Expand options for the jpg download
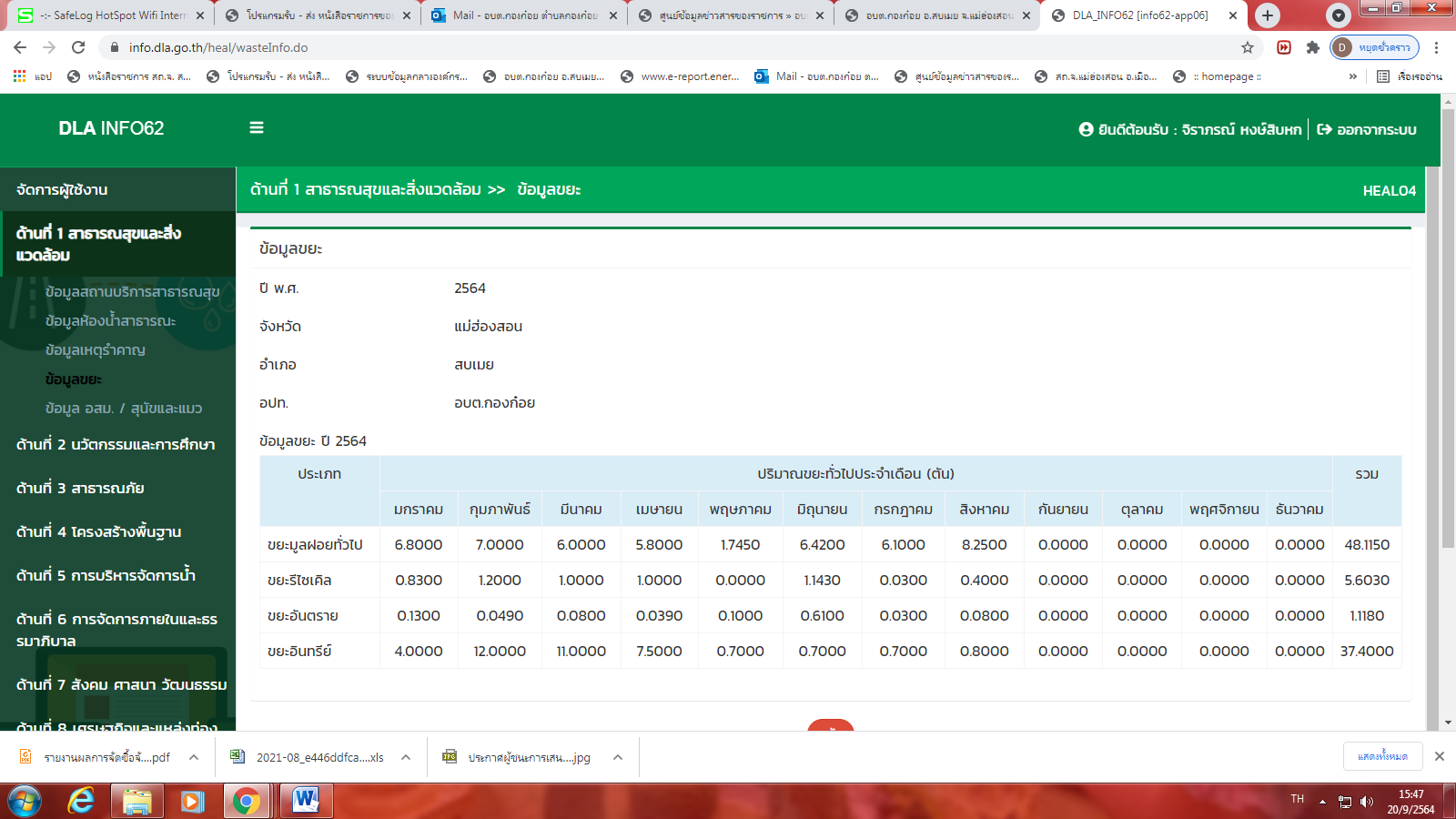Image resolution: width=1456 pixels, height=819 pixels. click(x=618, y=757)
